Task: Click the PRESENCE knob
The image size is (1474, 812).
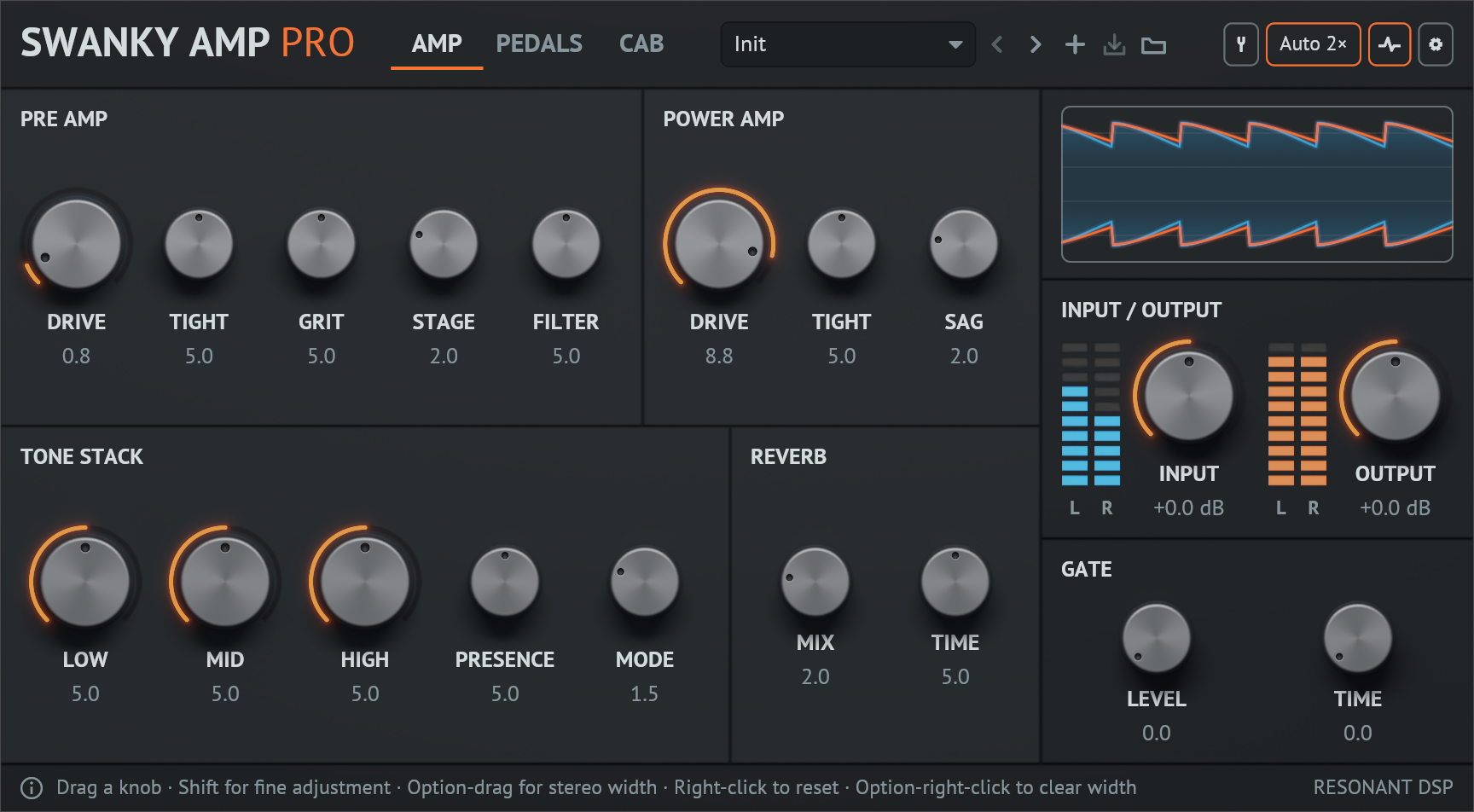Action: 505,582
